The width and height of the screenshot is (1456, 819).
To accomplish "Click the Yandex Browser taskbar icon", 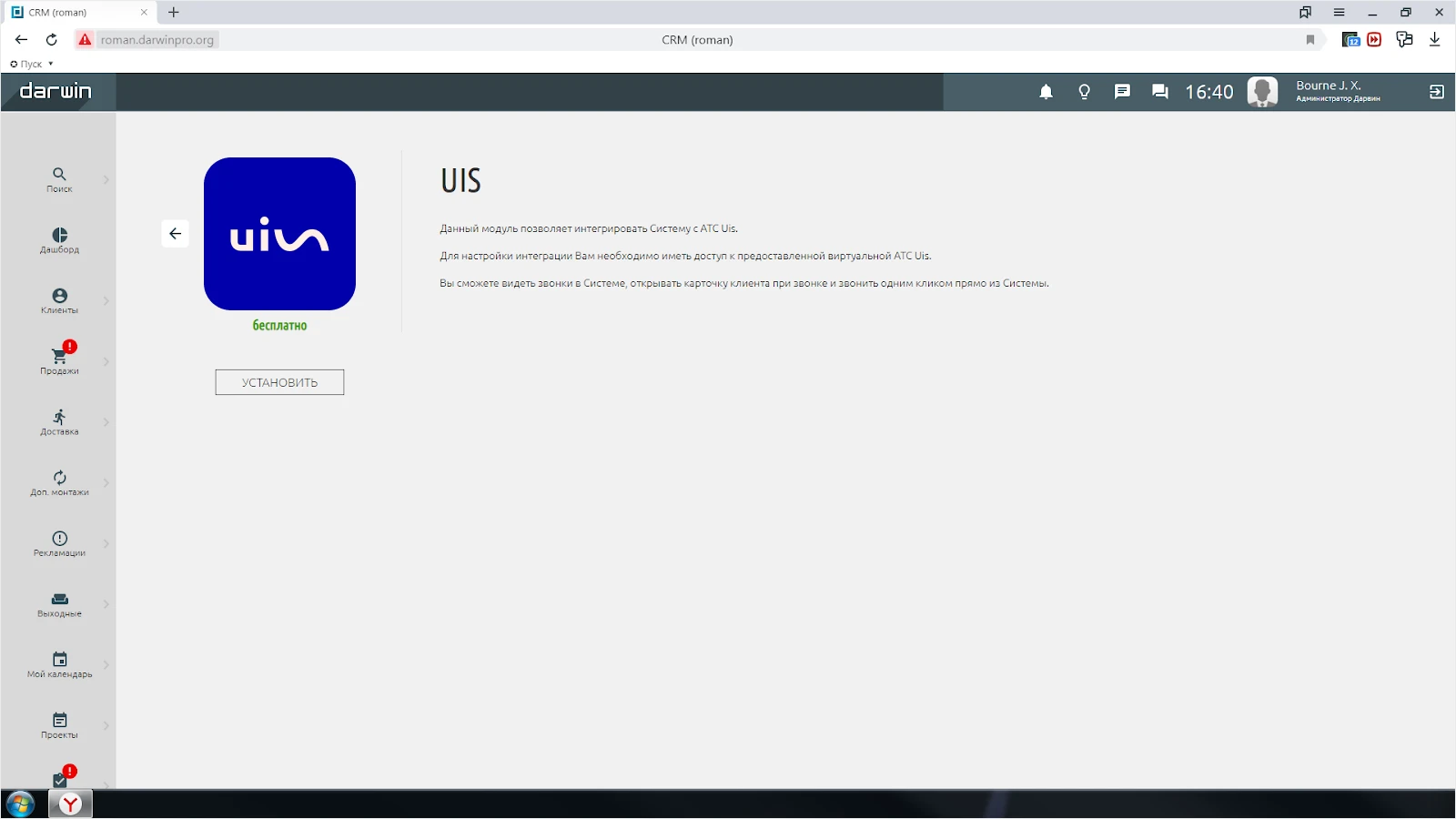I will pyautogui.click(x=70, y=804).
